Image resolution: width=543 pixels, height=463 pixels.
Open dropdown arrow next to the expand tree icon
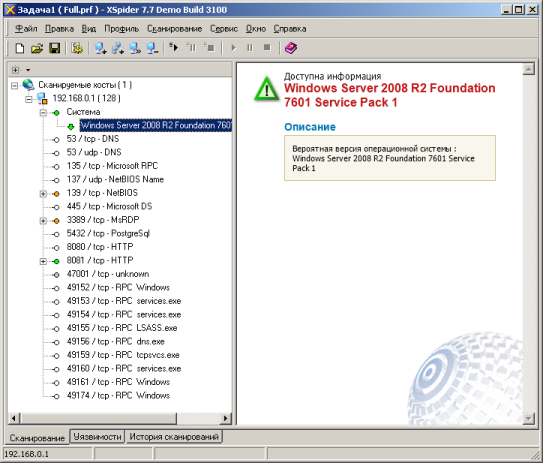coord(28,70)
